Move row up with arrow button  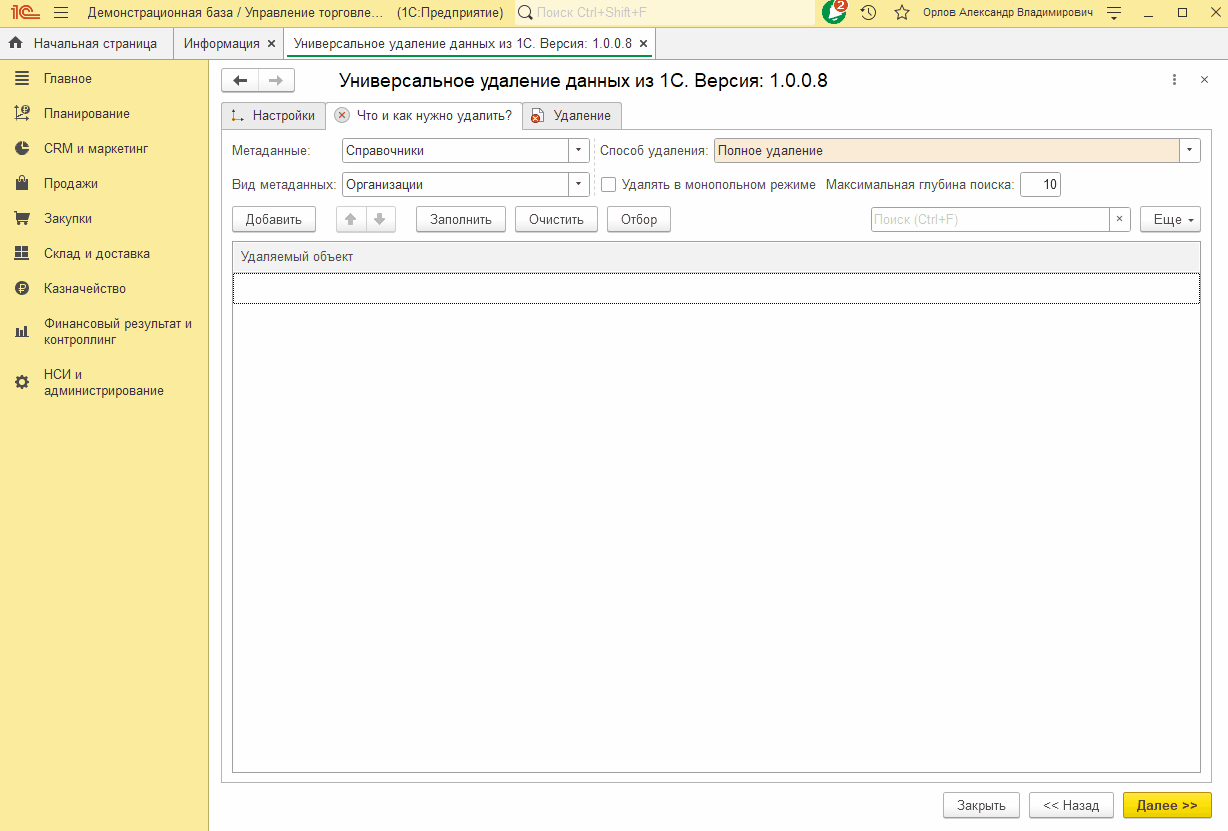[351, 219]
